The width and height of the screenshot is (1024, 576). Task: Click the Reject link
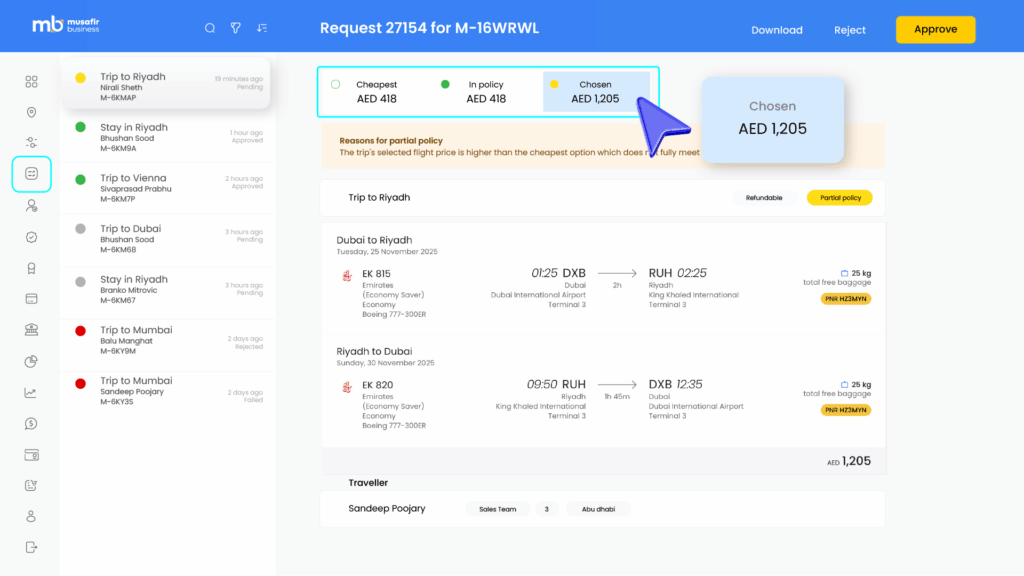click(x=850, y=30)
